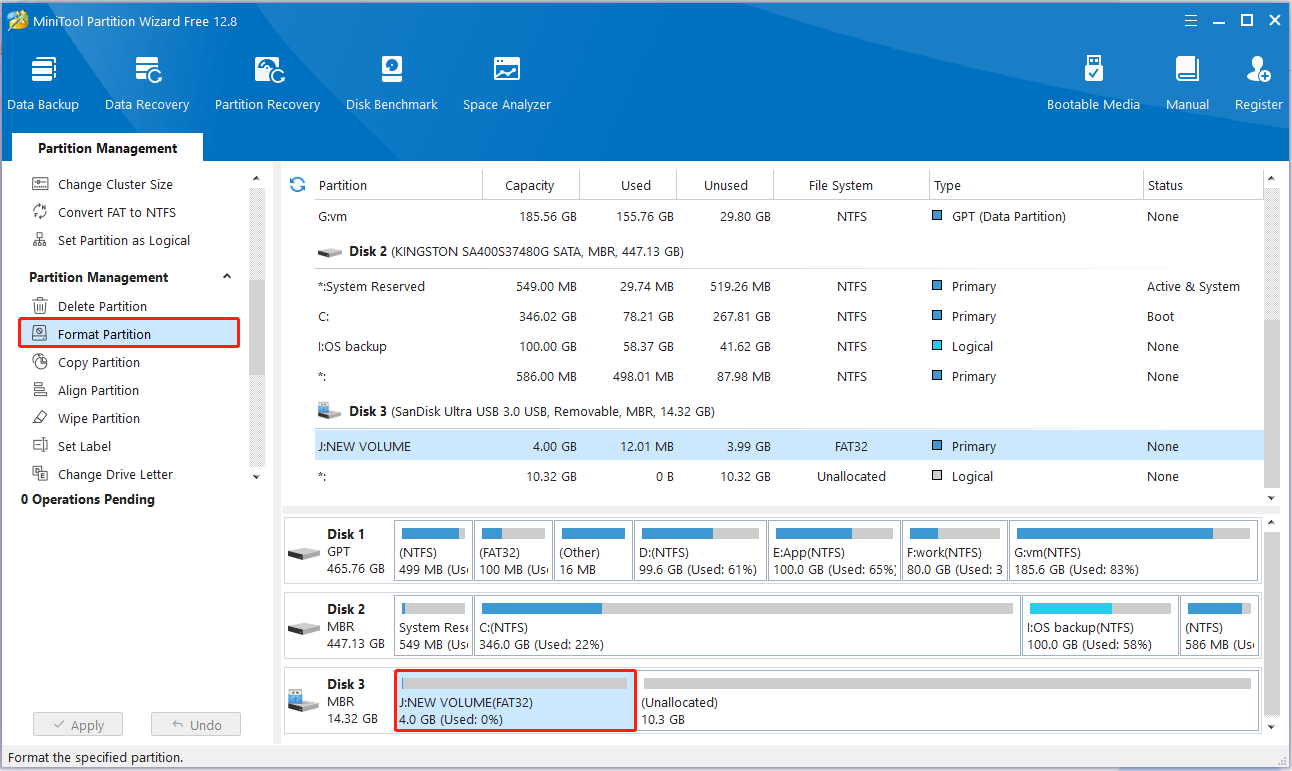Screen dimensions: 1292x771
Task: Open the hamburger menu in title bar
Action: coord(1190,20)
